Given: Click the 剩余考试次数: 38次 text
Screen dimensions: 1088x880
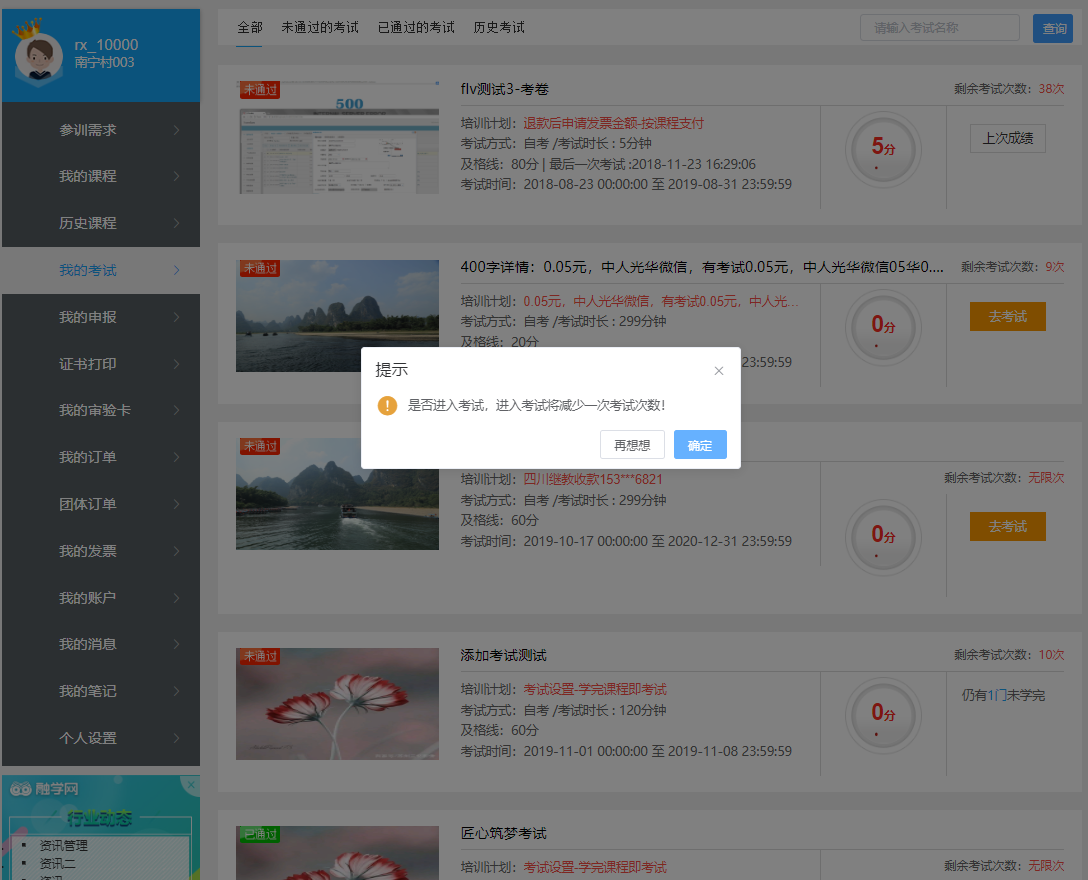Looking at the screenshot, I should pos(1009,89).
